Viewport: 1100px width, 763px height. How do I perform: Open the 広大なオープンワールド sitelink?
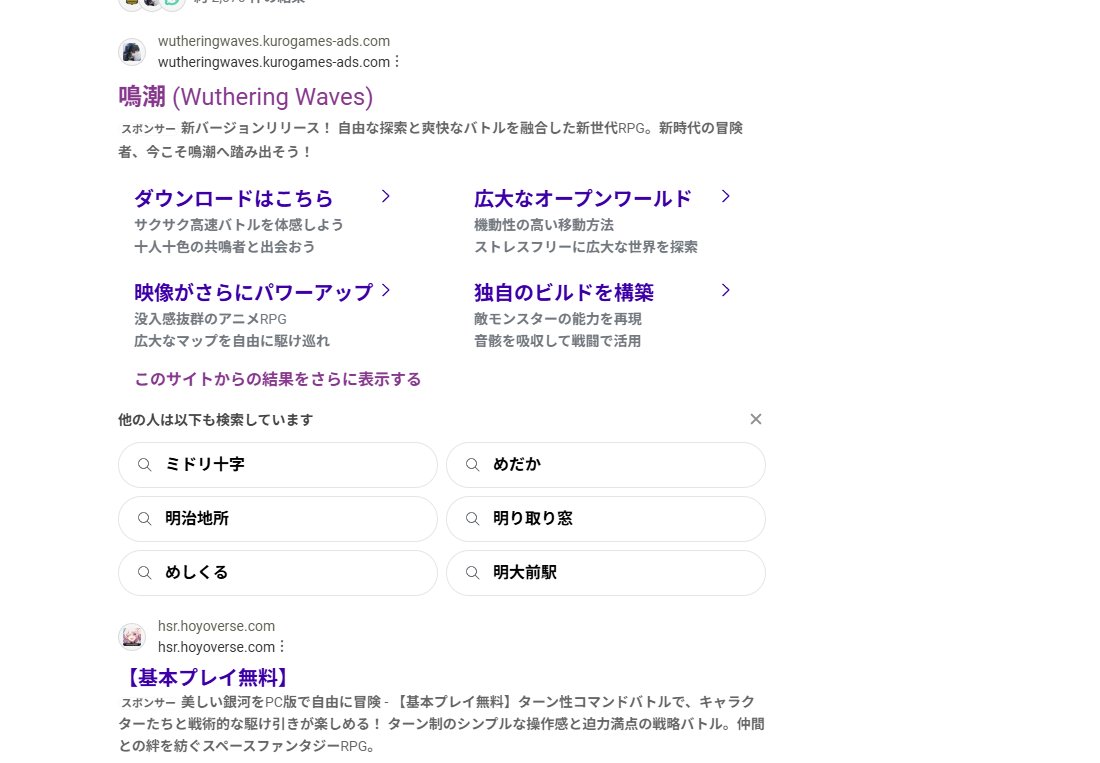pyautogui.click(x=583, y=198)
